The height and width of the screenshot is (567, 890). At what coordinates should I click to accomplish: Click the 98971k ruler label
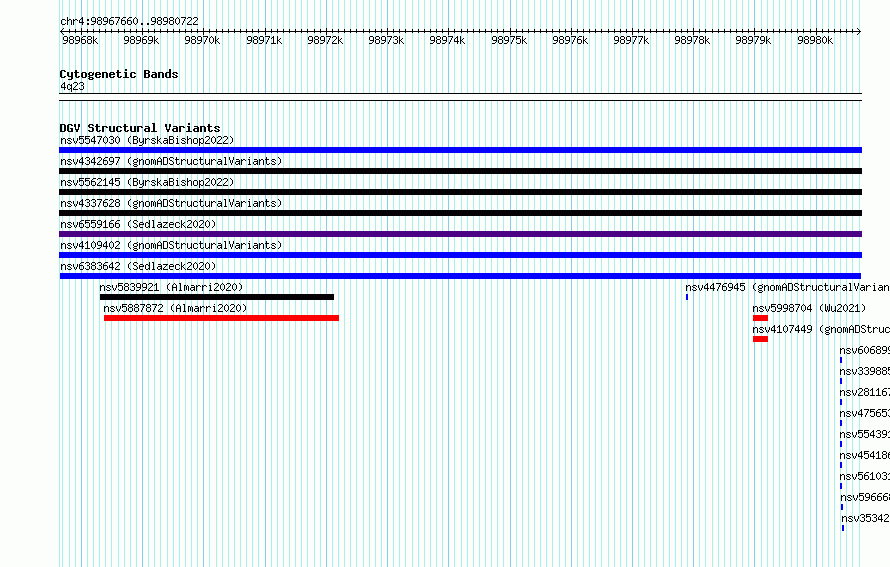(x=264, y=40)
